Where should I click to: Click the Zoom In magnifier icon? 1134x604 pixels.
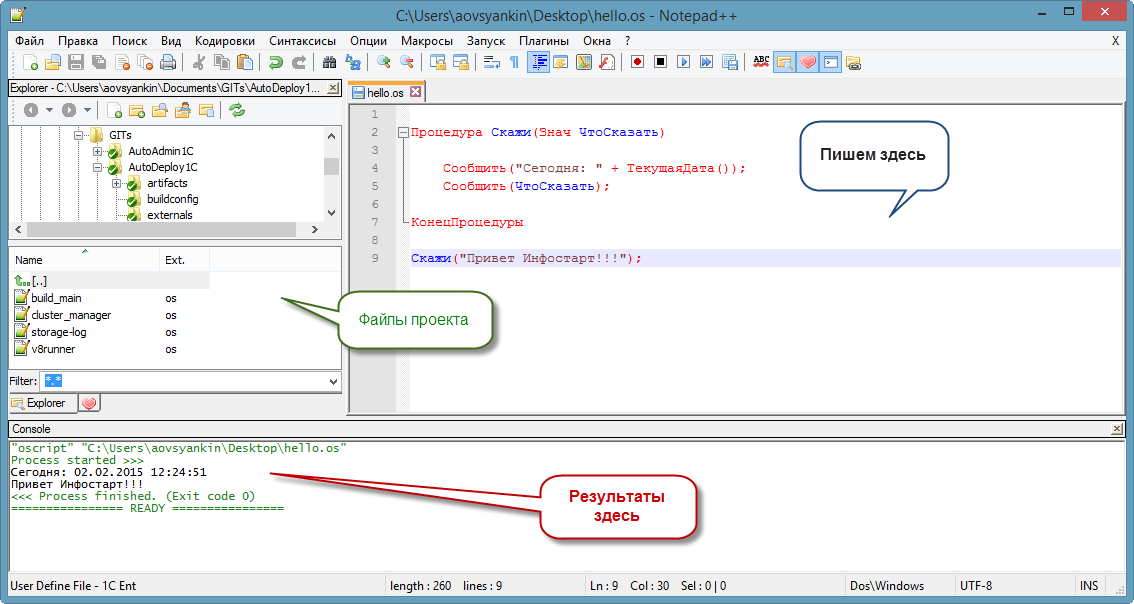pyautogui.click(x=383, y=62)
